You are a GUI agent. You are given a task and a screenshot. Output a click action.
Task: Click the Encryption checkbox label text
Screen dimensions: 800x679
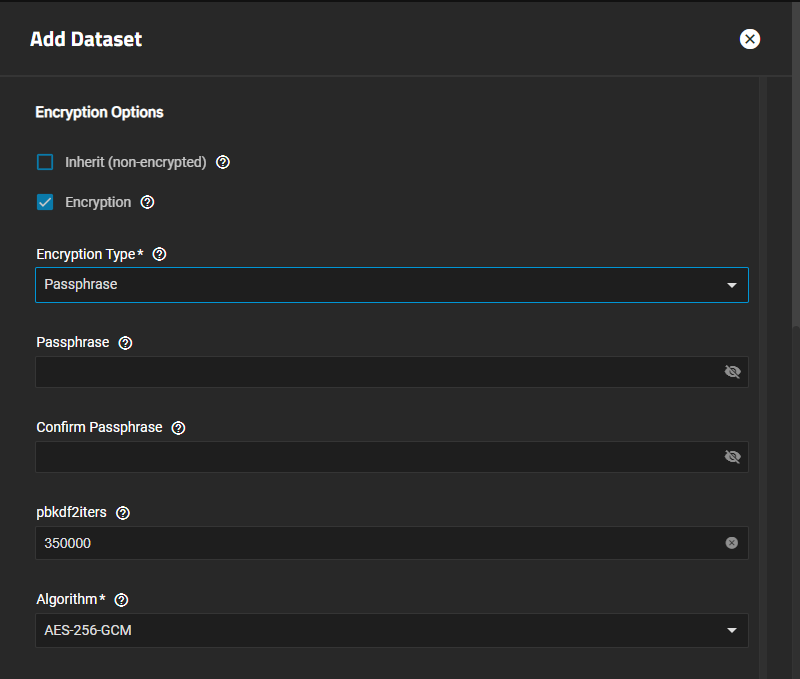coord(98,202)
